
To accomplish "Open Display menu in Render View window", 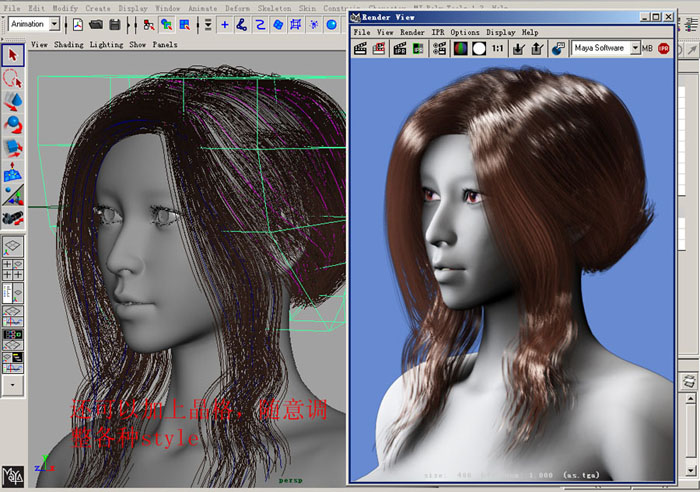I will click(500, 32).
